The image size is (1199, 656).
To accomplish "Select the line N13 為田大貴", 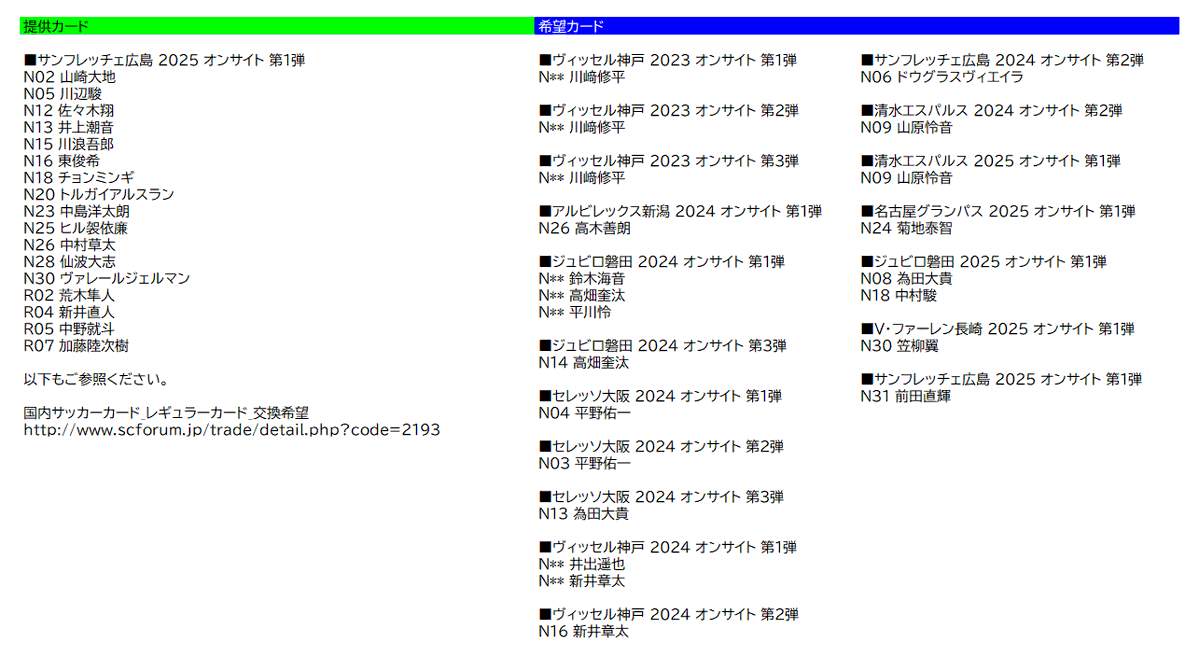I will (x=584, y=515).
